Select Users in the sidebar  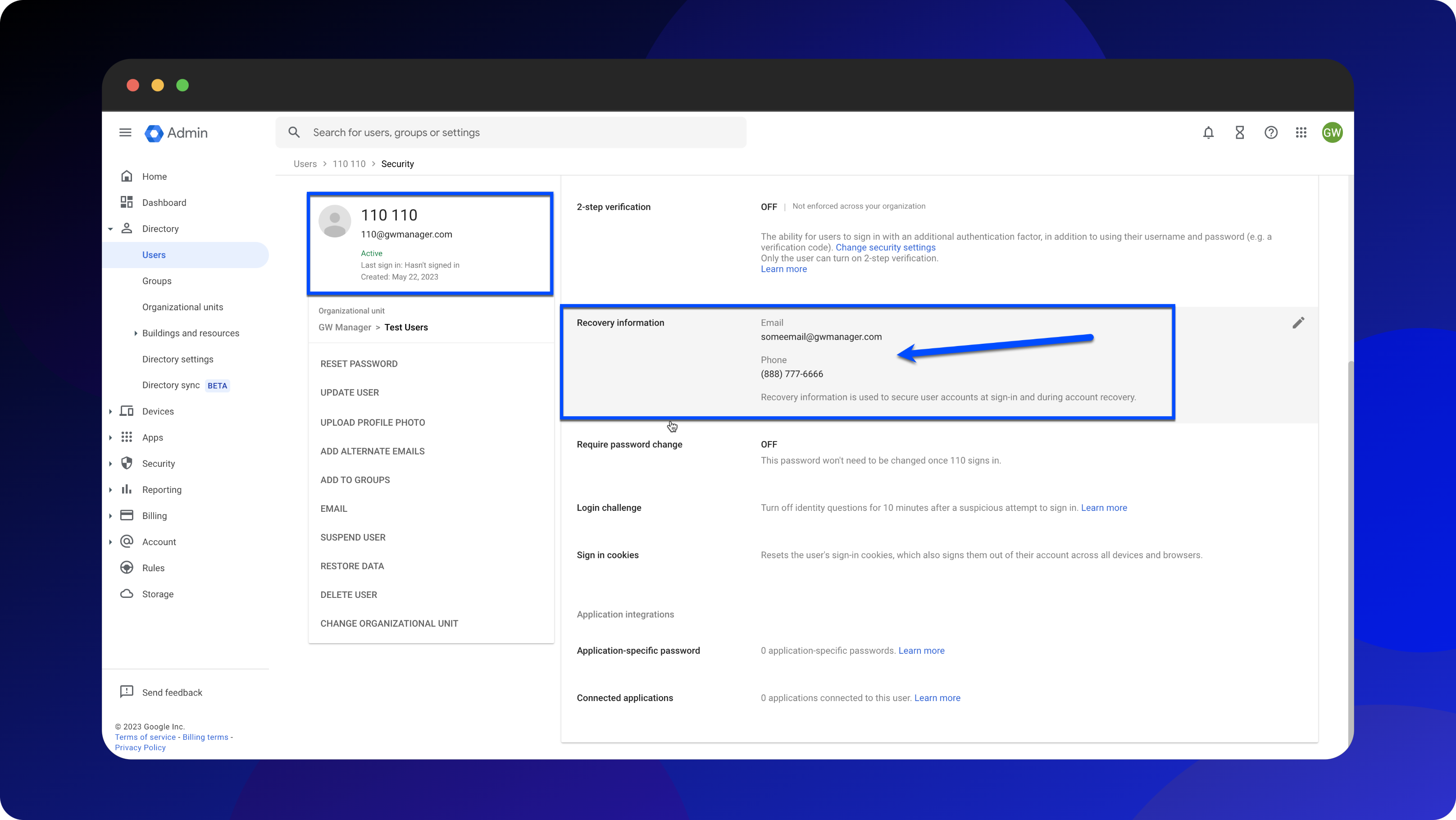[186, 255]
